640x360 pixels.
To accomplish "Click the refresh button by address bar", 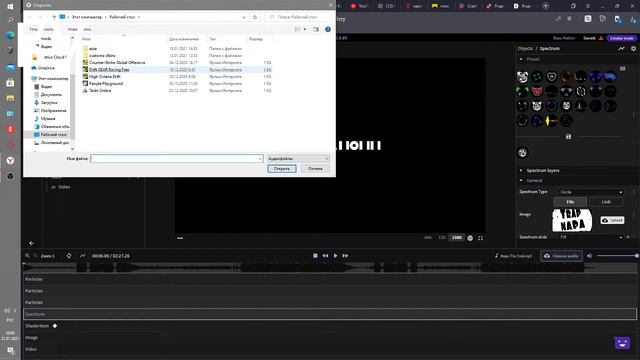I will point(255,17).
